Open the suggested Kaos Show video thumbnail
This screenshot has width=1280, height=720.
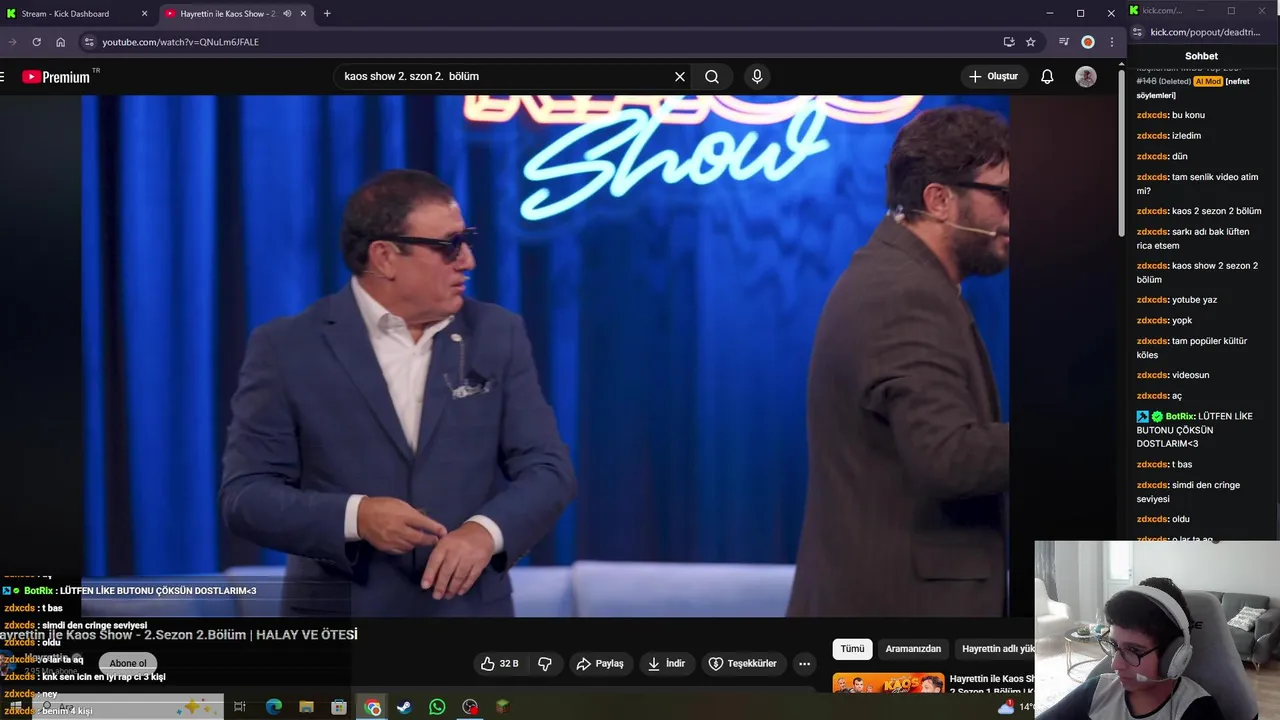(888, 684)
